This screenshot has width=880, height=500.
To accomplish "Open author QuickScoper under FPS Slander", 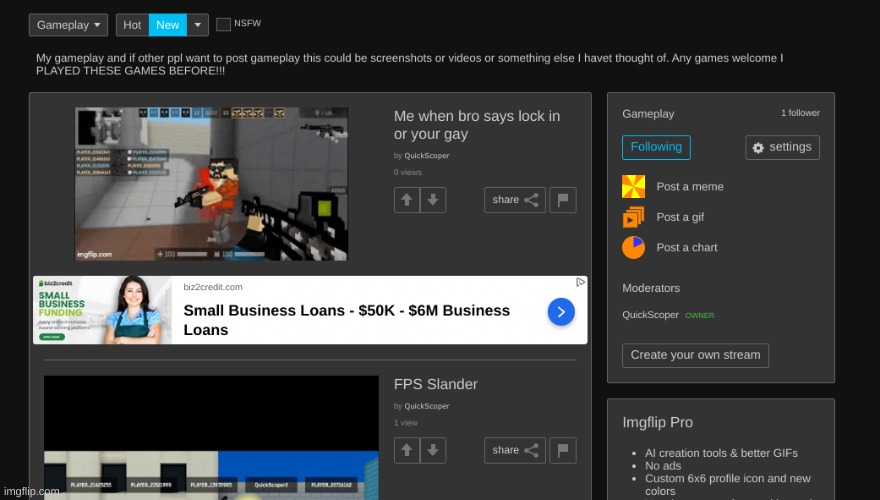I will tap(427, 406).
